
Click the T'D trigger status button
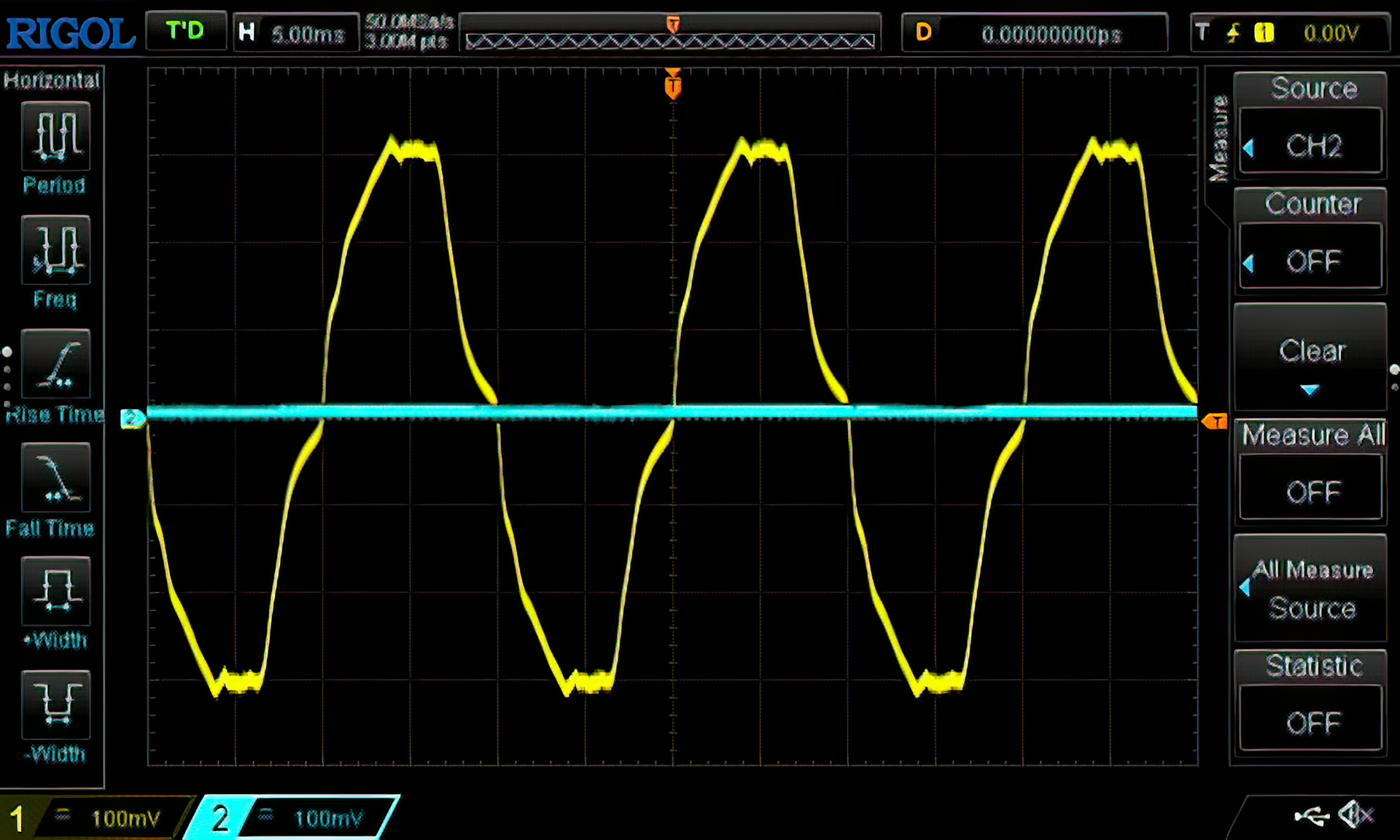[x=185, y=31]
